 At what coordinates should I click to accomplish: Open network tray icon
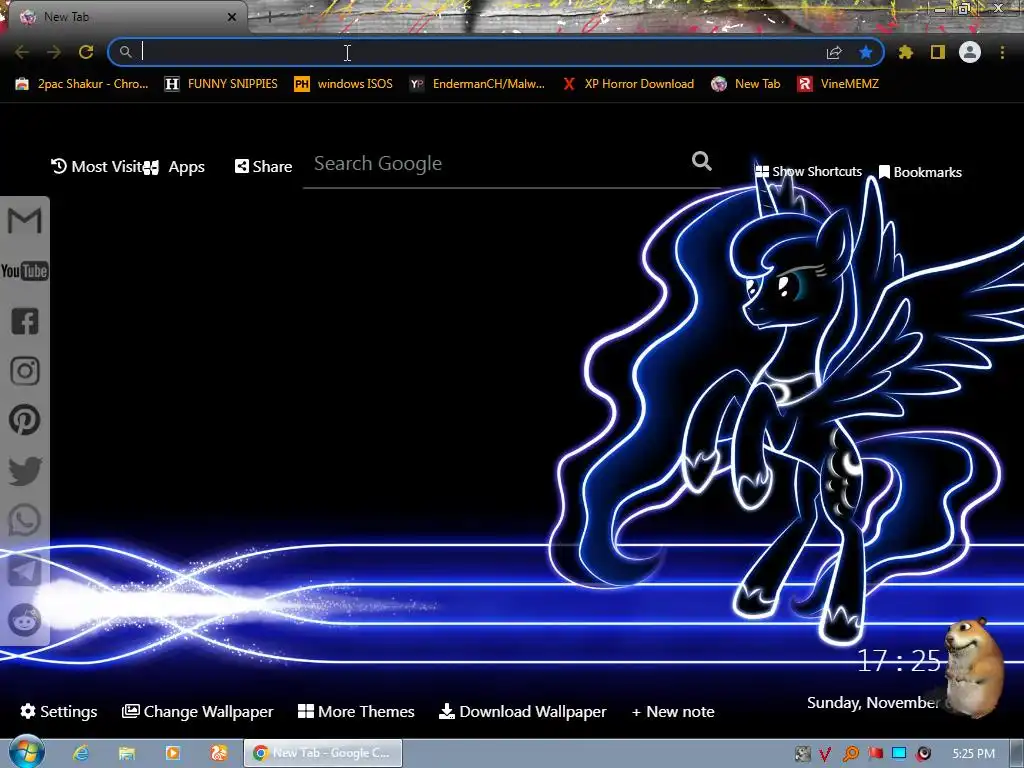899,754
